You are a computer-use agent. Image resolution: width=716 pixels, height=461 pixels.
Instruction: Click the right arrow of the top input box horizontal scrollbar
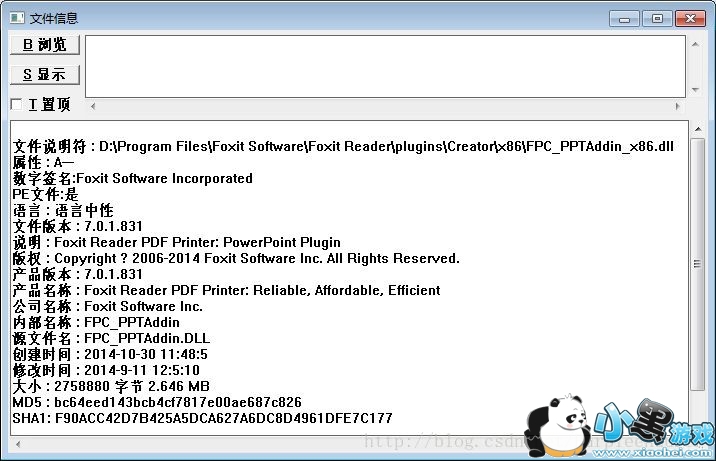tap(678, 106)
